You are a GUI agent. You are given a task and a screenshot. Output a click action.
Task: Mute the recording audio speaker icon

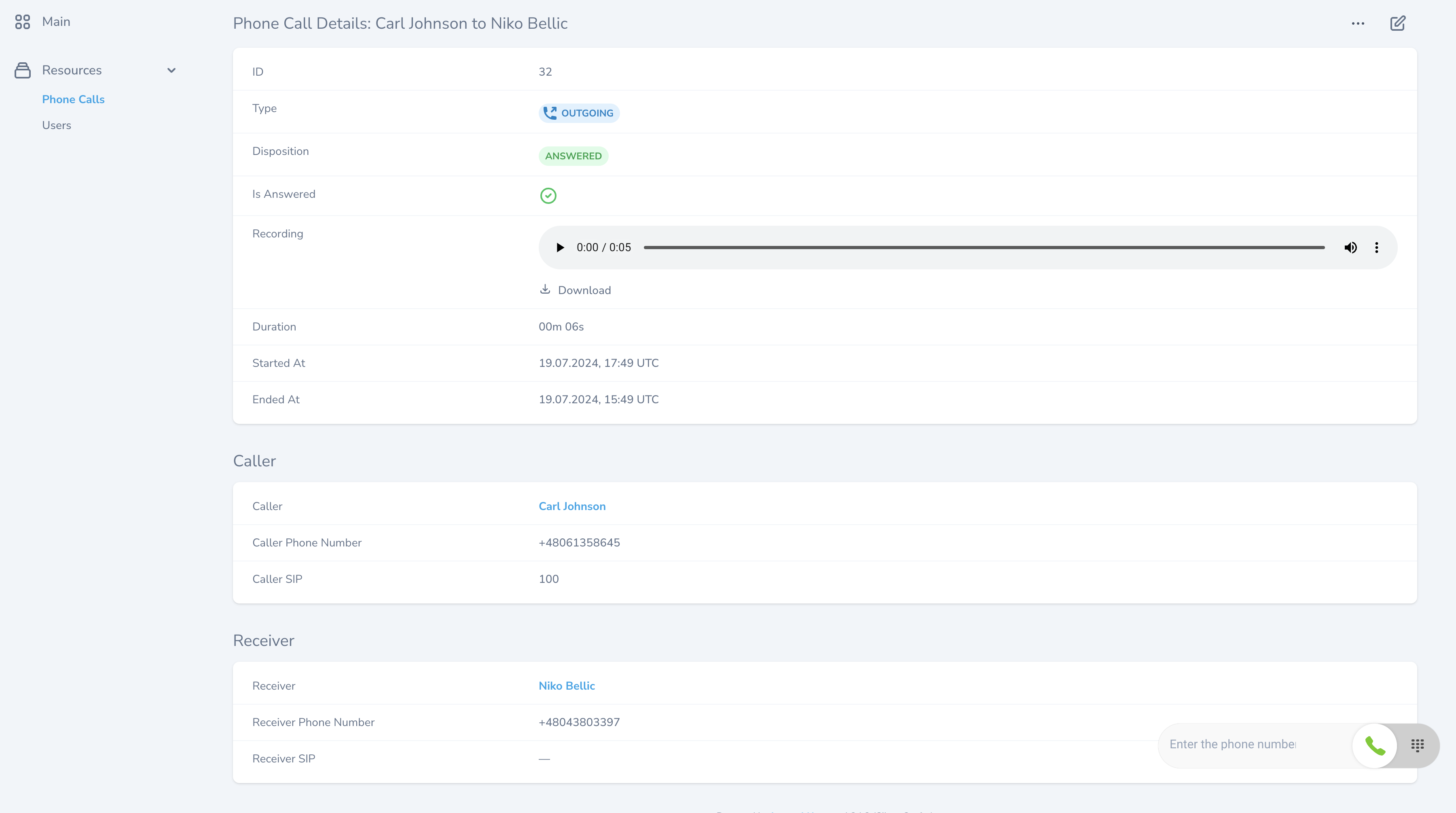click(x=1350, y=248)
